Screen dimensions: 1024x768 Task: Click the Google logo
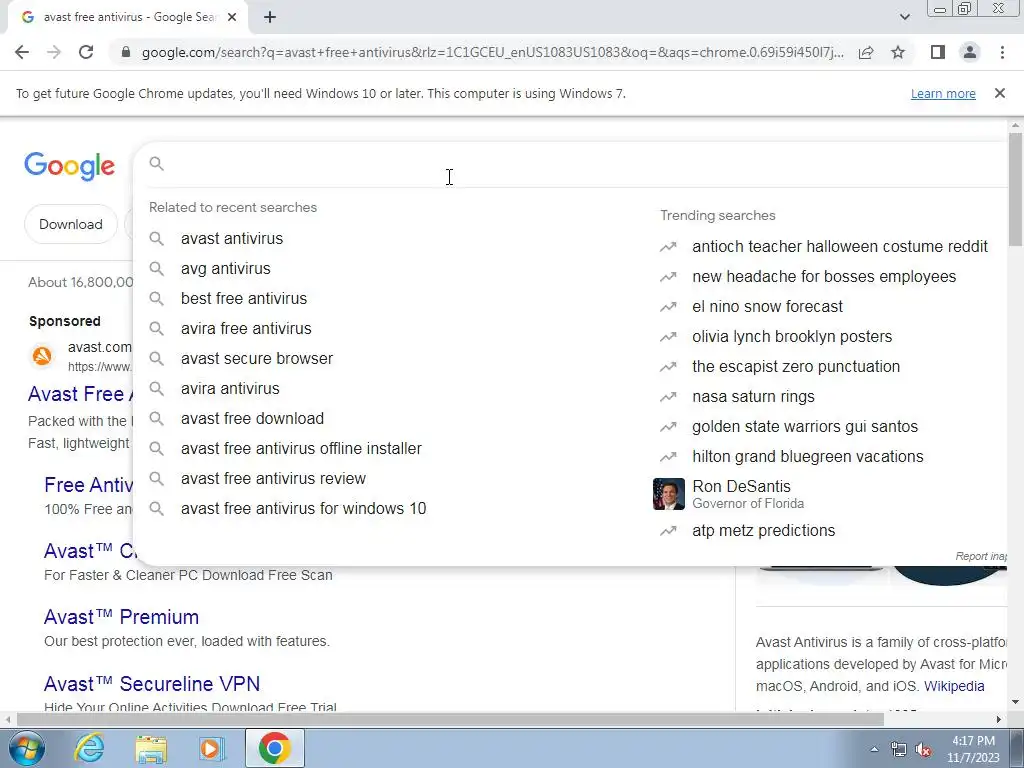(69, 166)
